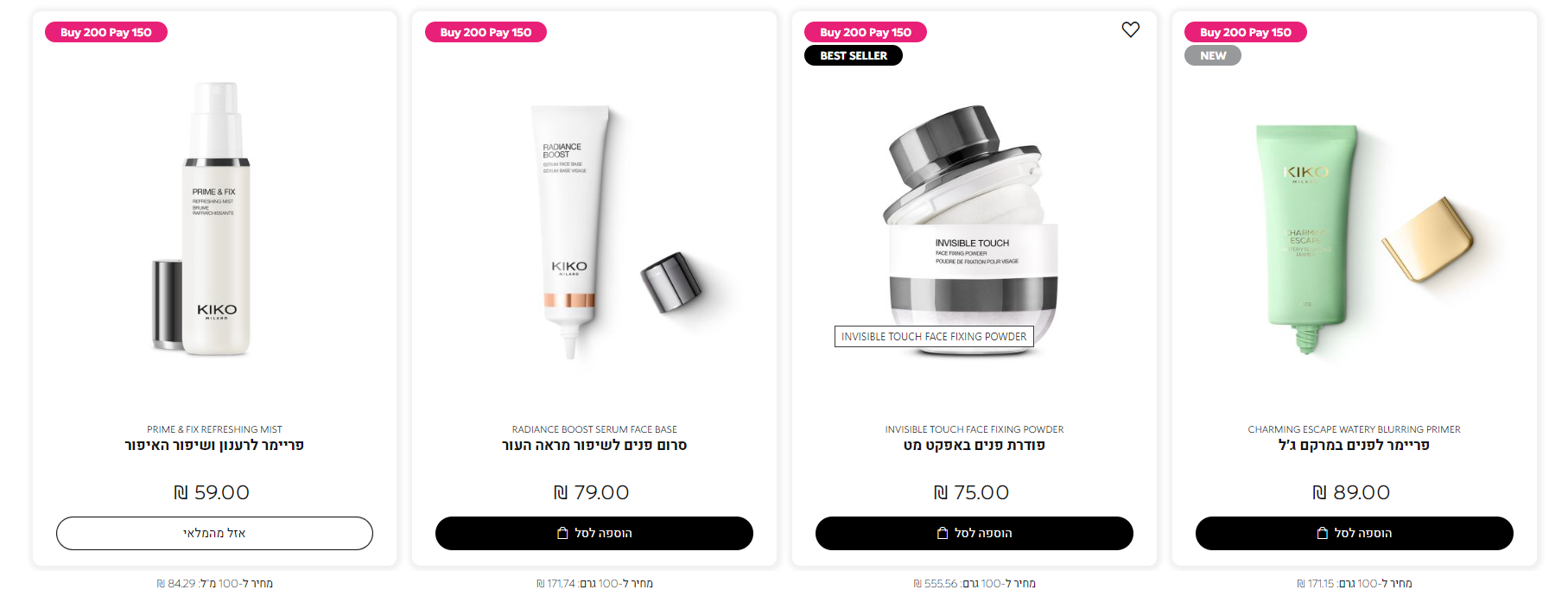The image size is (1568, 596).
Task: Open PRIME & FIX REFRESHING MIST title link
Action: coord(214,429)
